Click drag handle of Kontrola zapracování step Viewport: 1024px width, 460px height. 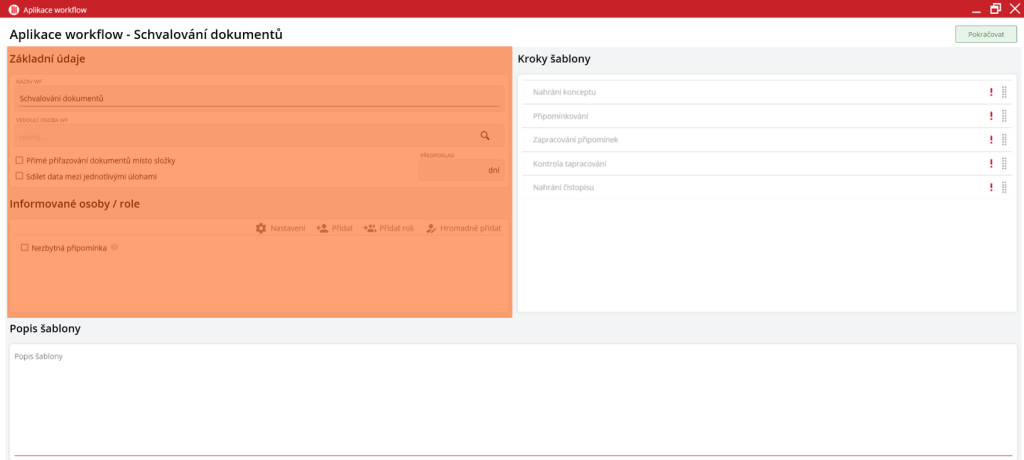coord(1004,164)
